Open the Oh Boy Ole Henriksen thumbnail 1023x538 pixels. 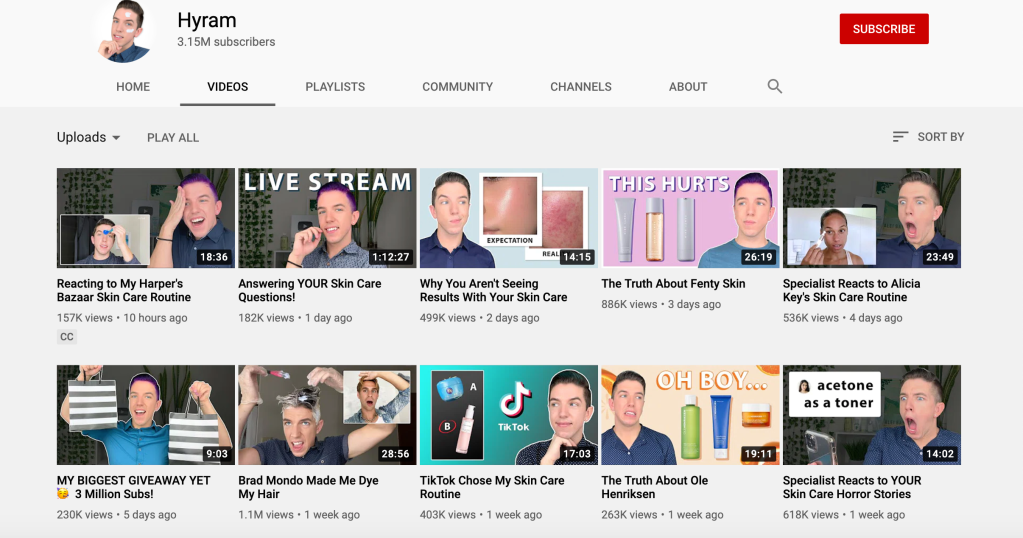pos(690,415)
